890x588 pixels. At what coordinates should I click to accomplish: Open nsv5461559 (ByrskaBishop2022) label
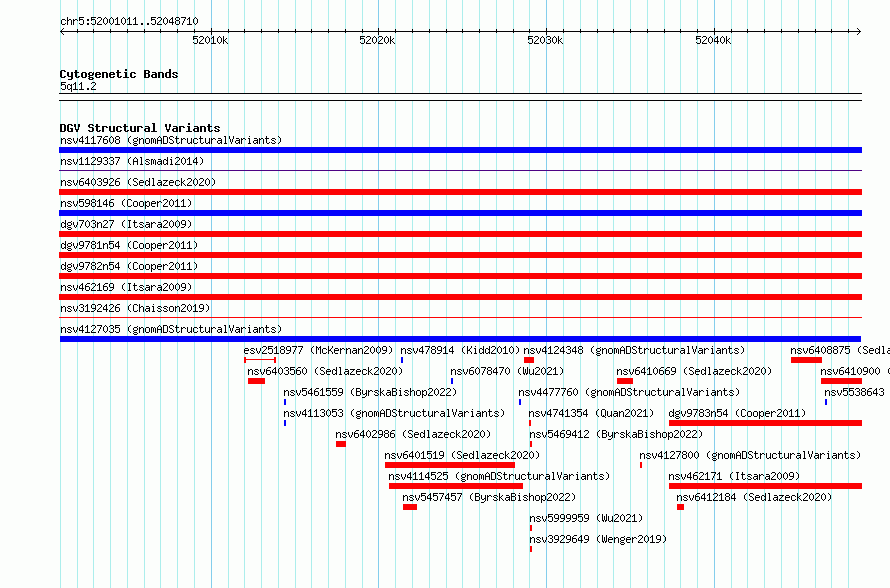[x=370, y=392]
